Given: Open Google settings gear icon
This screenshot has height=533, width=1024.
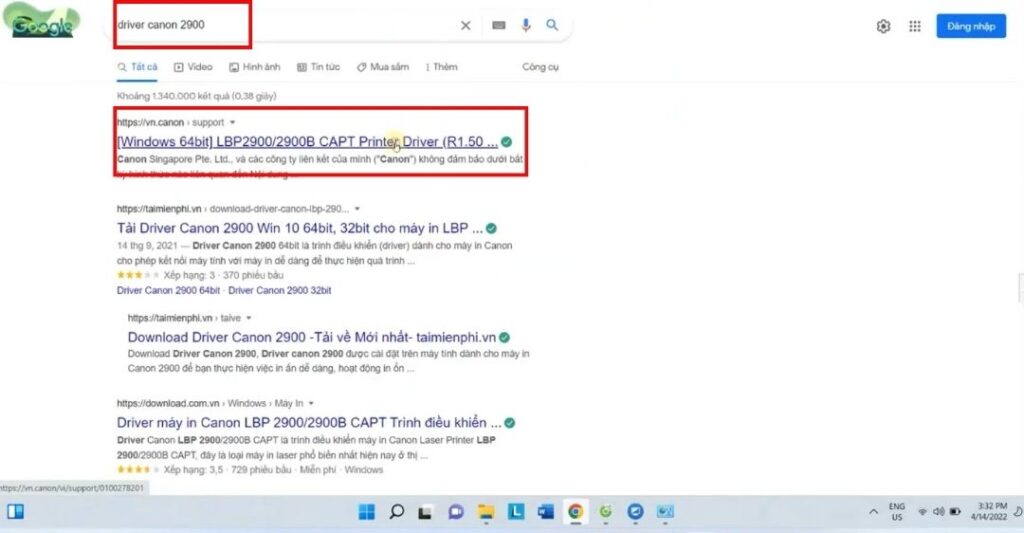Looking at the screenshot, I should pos(883,27).
